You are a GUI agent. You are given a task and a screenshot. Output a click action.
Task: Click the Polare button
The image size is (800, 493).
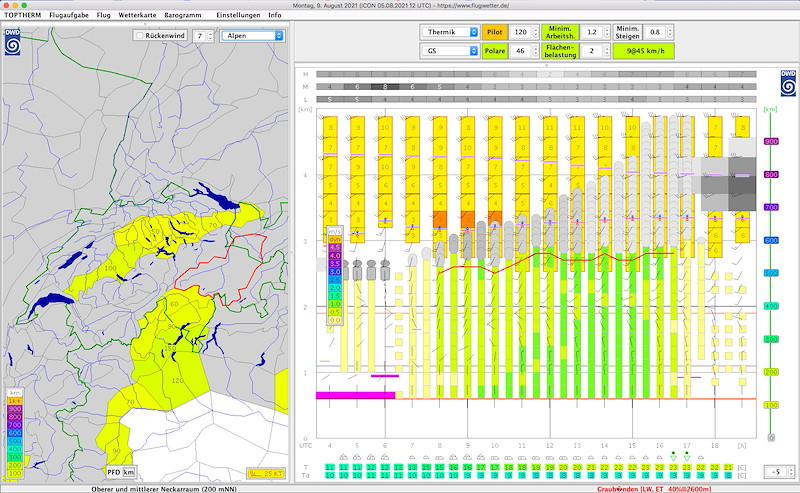coord(494,51)
